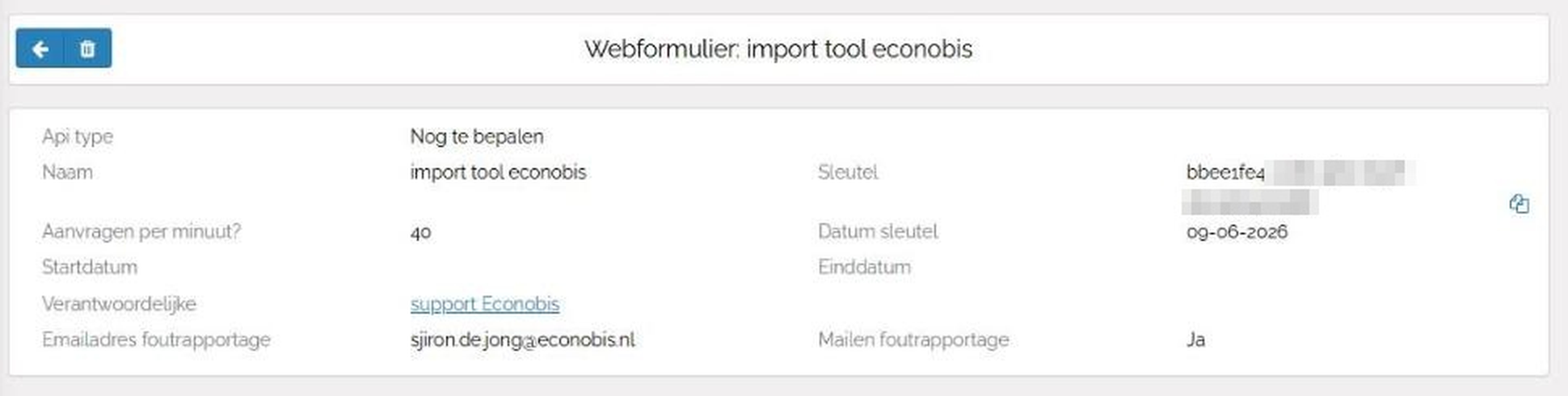
Task: Click the Einddatum field label
Action: tap(864, 267)
